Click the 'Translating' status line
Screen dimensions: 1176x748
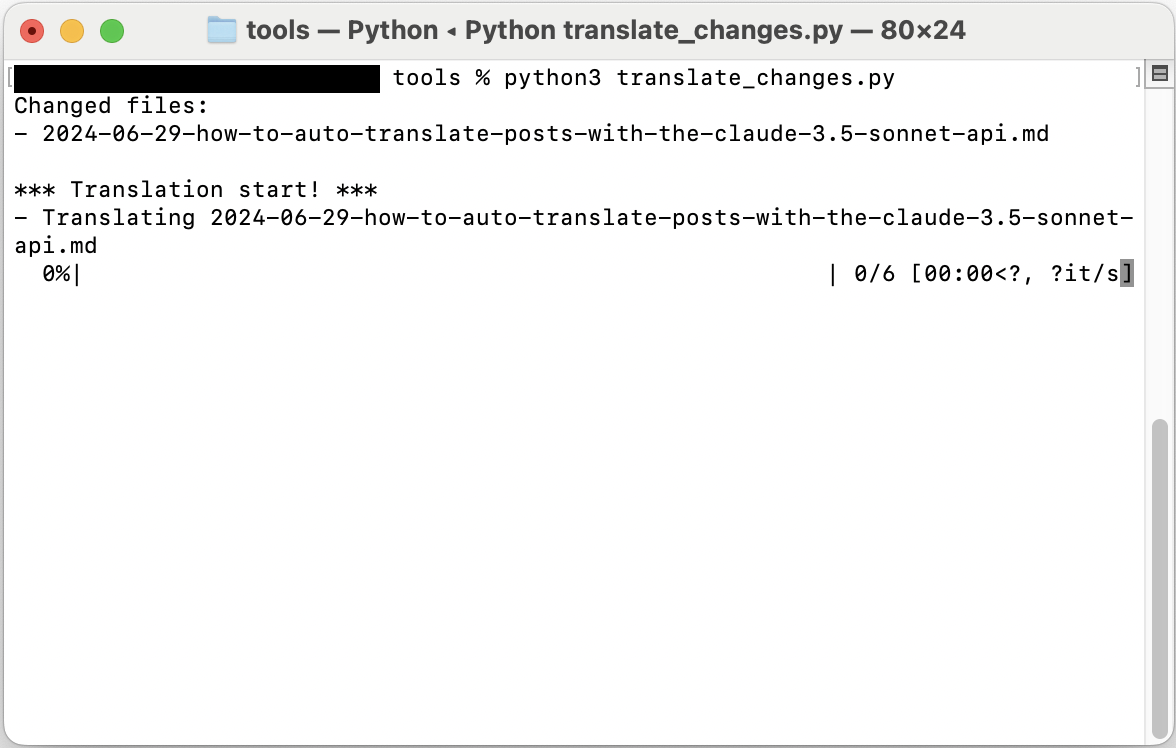(574, 218)
